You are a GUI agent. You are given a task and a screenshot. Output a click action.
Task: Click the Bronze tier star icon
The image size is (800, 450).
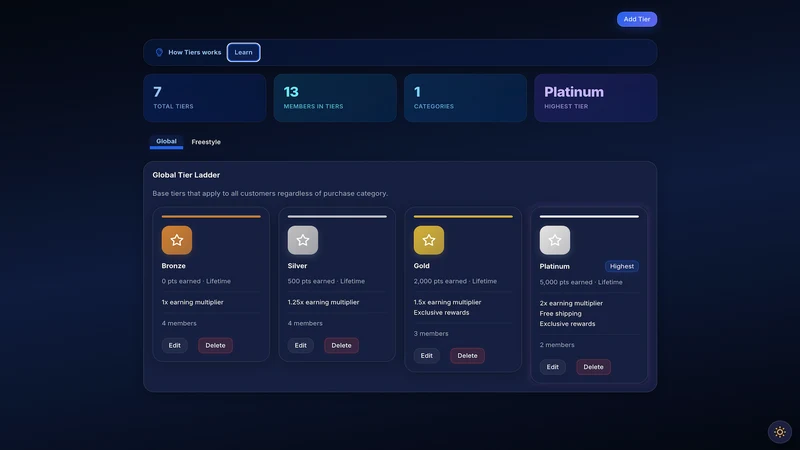pyautogui.click(x=177, y=240)
